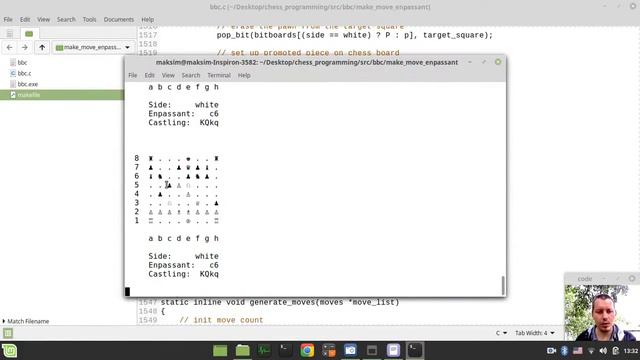Expand Match Filename section
This screenshot has height=360, width=640.
pos(25,321)
